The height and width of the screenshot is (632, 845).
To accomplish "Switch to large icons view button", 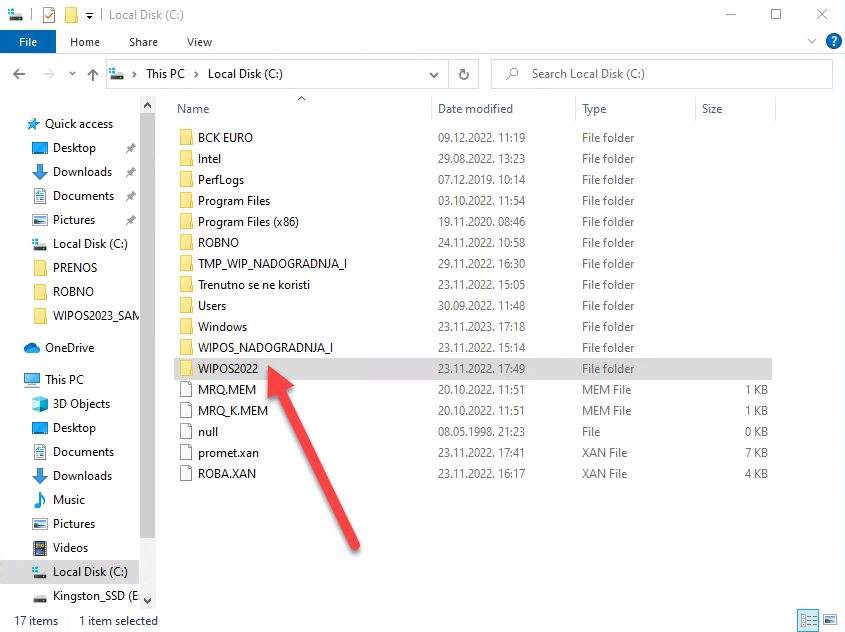I will click(x=830, y=620).
